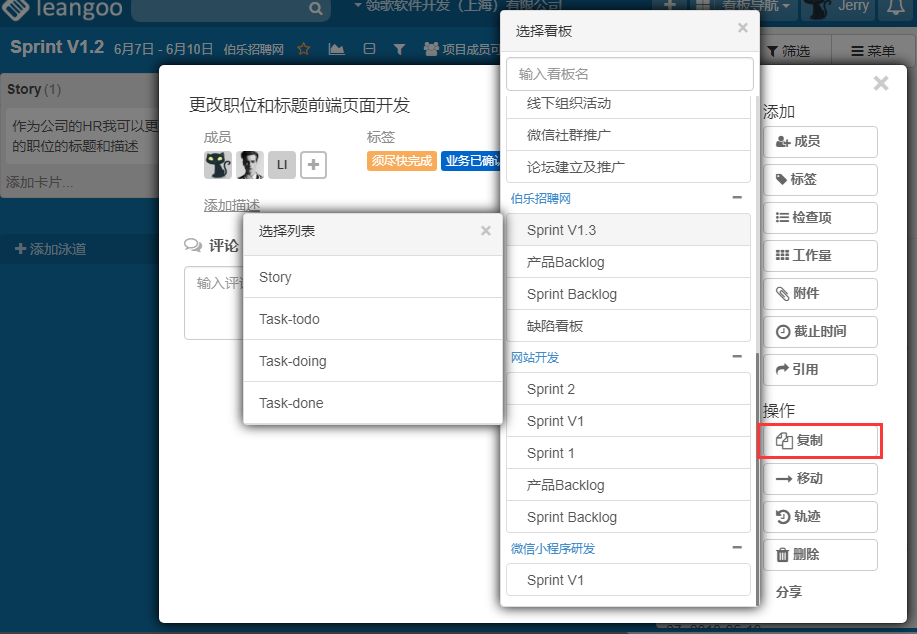Click the plus button to add a member
This screenshot has height=634, width=917.
(x=314, y=165)
